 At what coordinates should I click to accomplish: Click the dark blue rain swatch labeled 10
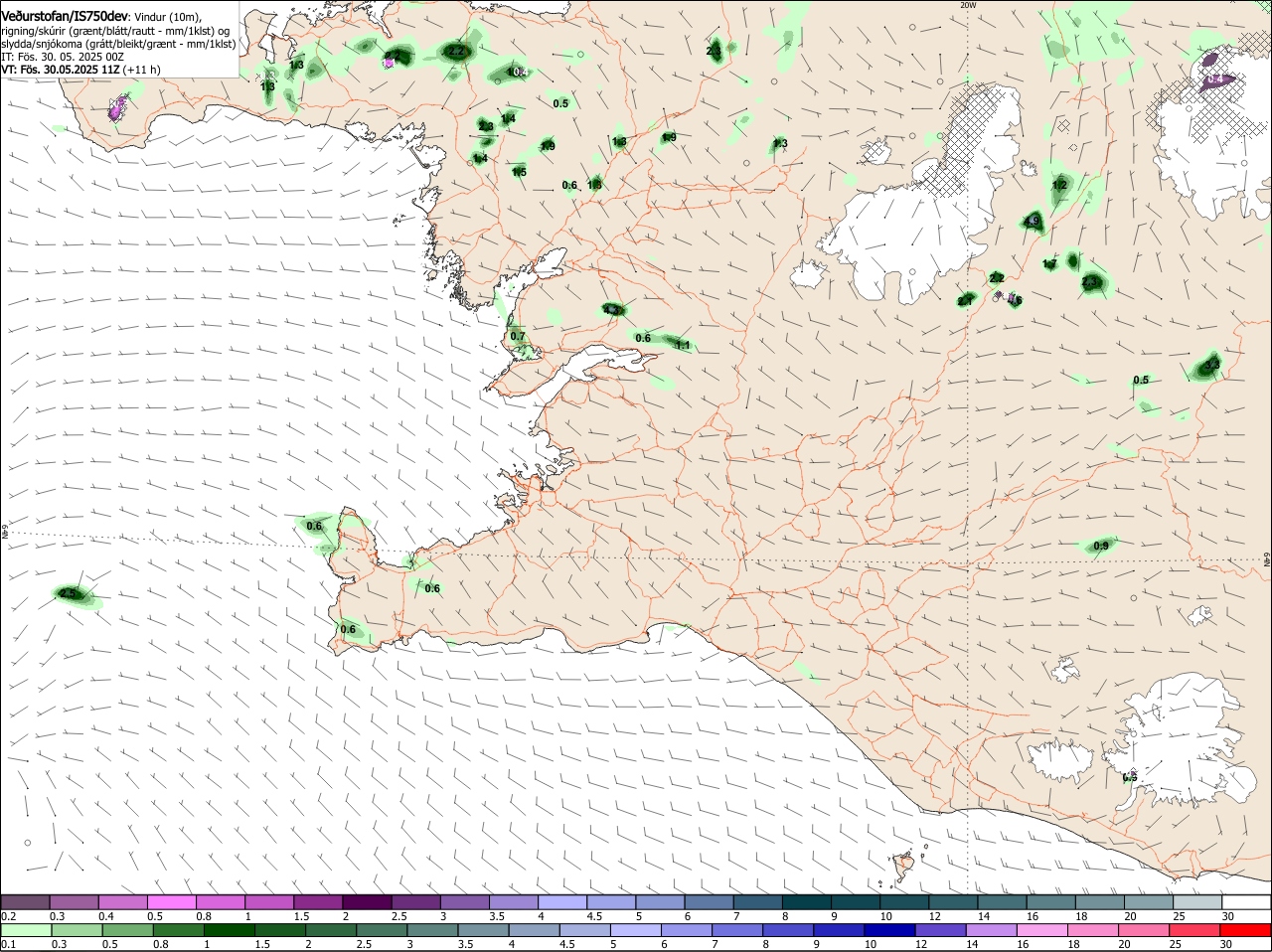pyautogui.click(x=890, y=930)
